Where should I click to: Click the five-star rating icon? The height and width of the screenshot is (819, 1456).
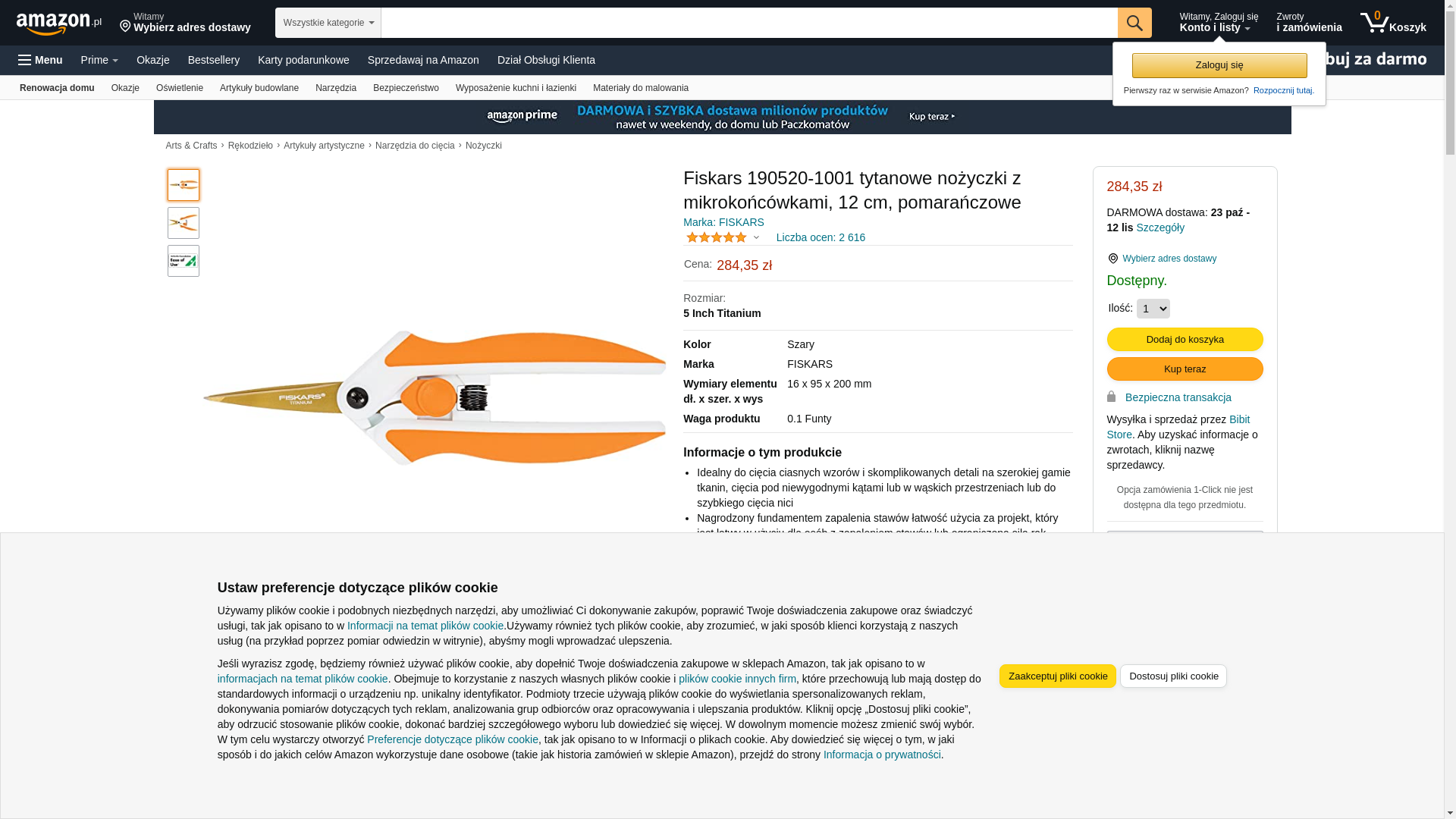(716, 237)
